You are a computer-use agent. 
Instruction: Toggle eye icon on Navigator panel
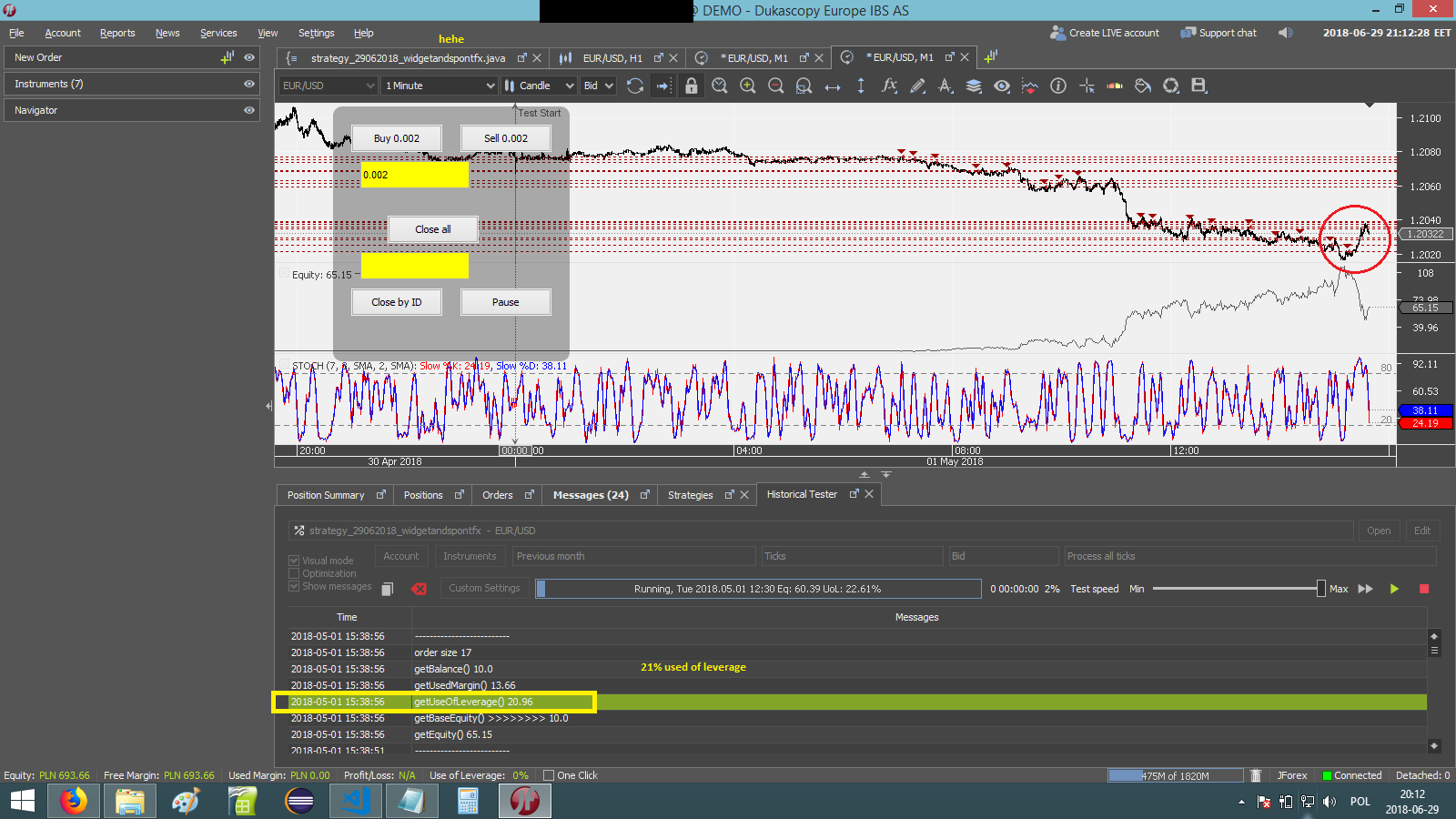point(249,110)
